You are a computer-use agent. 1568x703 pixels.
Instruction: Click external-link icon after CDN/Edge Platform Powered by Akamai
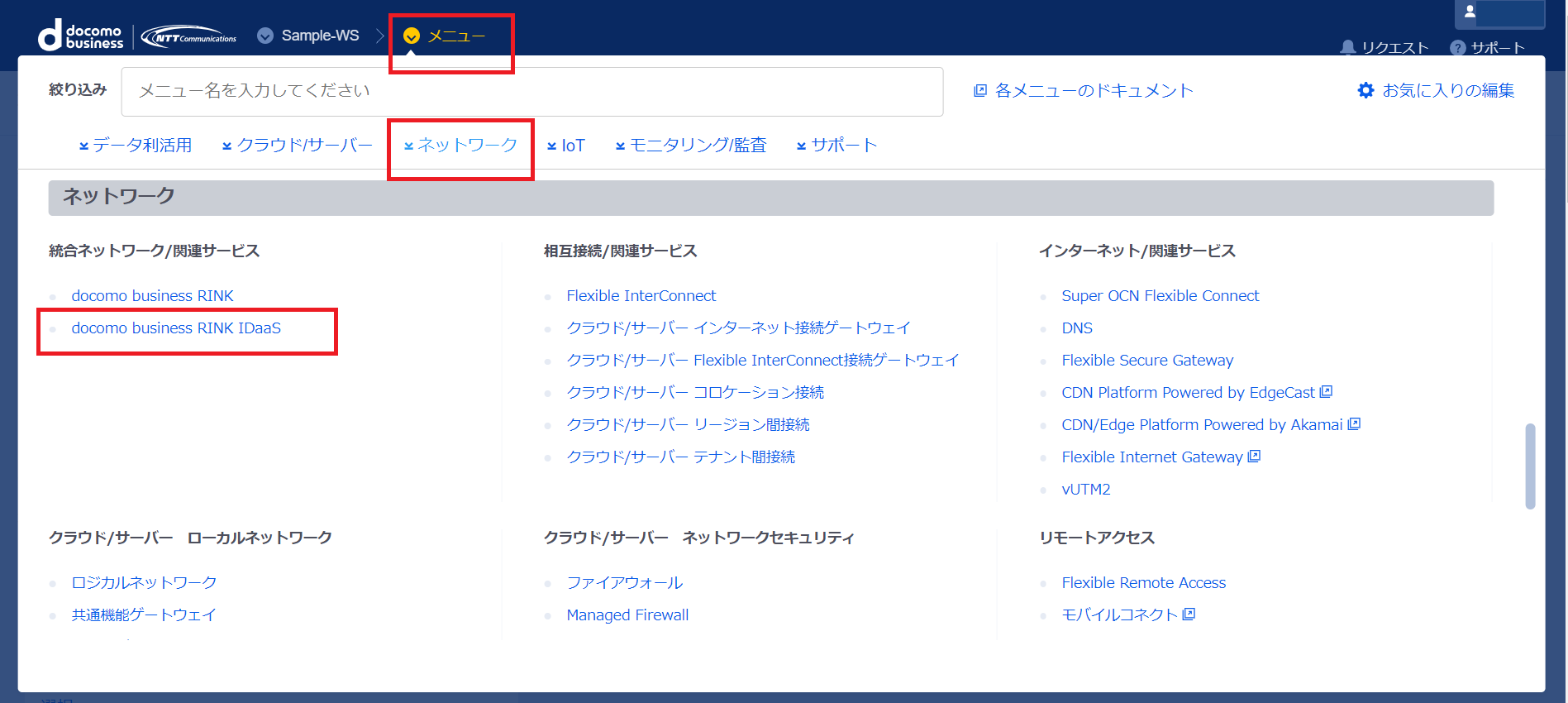click(x=1354, y=423)
